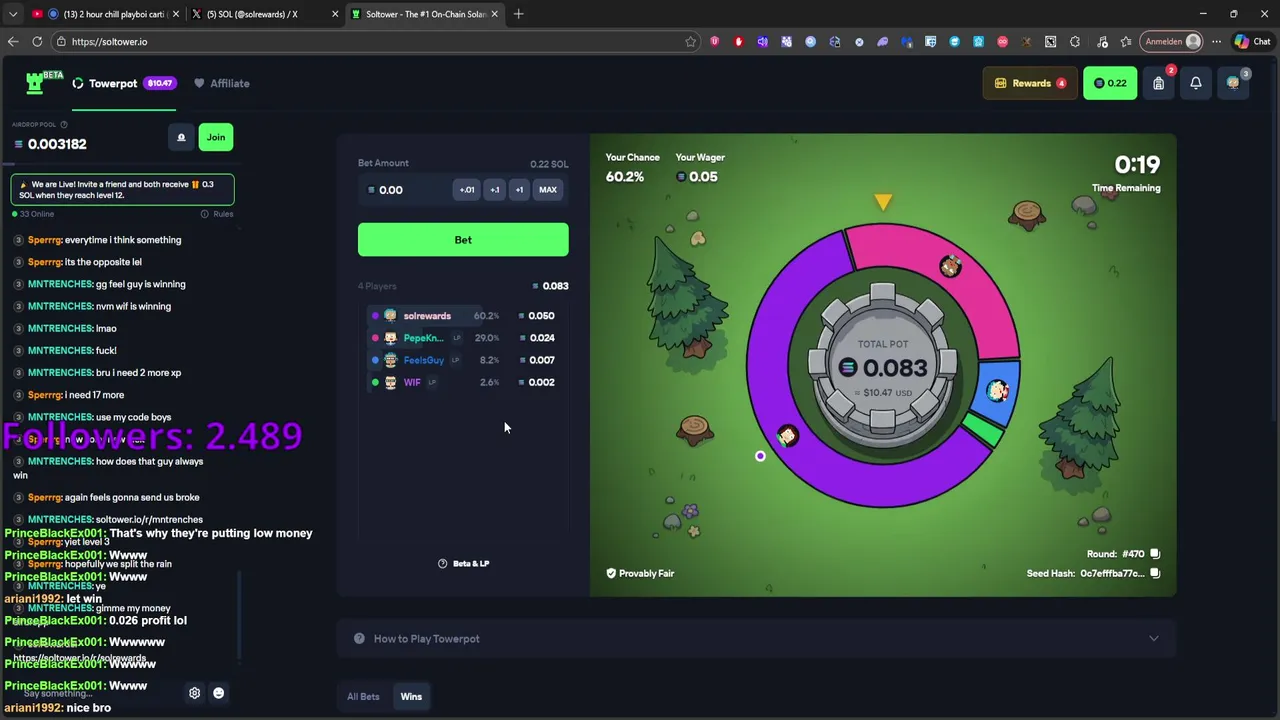Image resolution: width=1280 pixels, height=720 pixels.
Task: Go back in the browser
Action: 13,42
